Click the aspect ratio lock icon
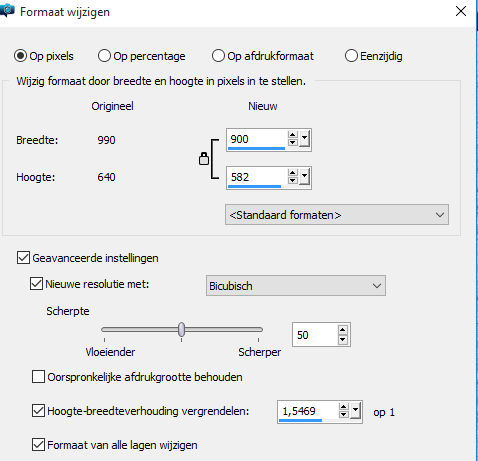This screenshot has width=478, height=461. pyautogui.click(x=204, y=159)
